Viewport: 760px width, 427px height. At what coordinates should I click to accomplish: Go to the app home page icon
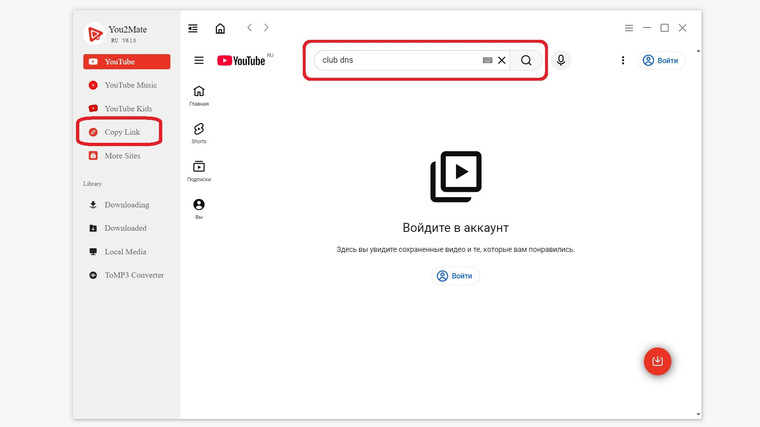pyautogui.click(x=220, y=28)
